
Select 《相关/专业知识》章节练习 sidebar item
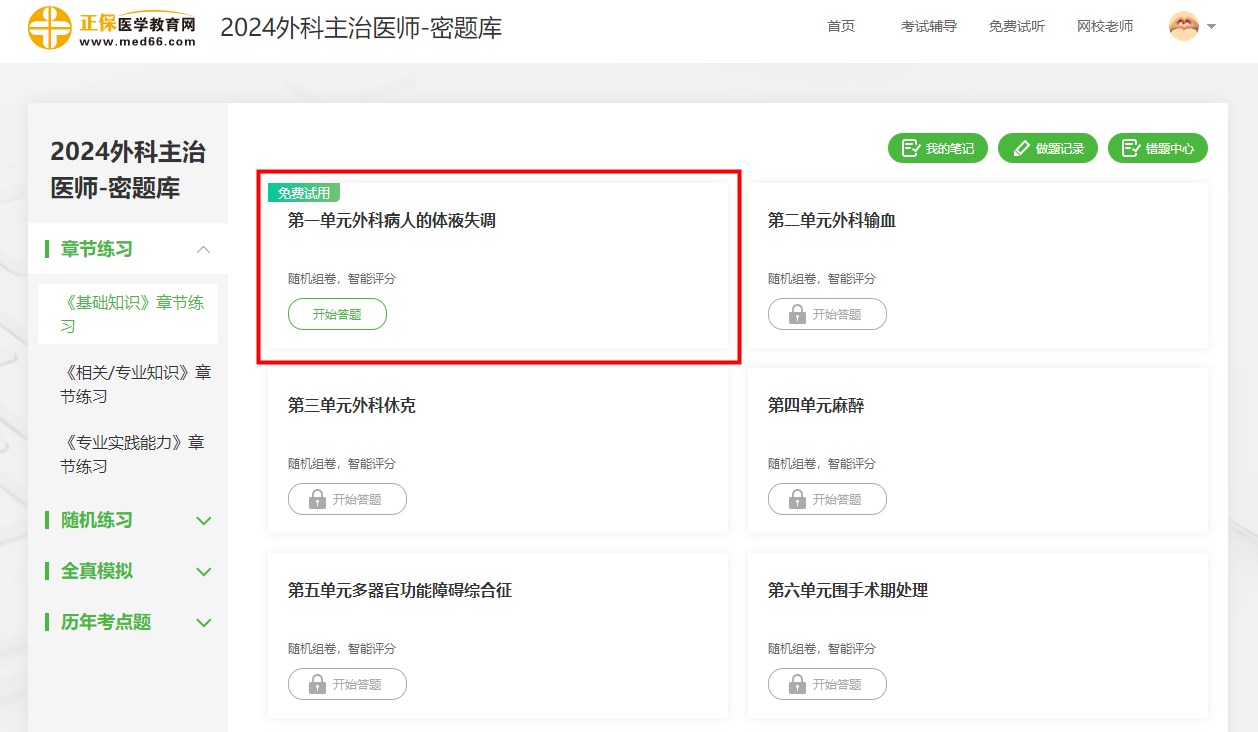pos(135,384)
